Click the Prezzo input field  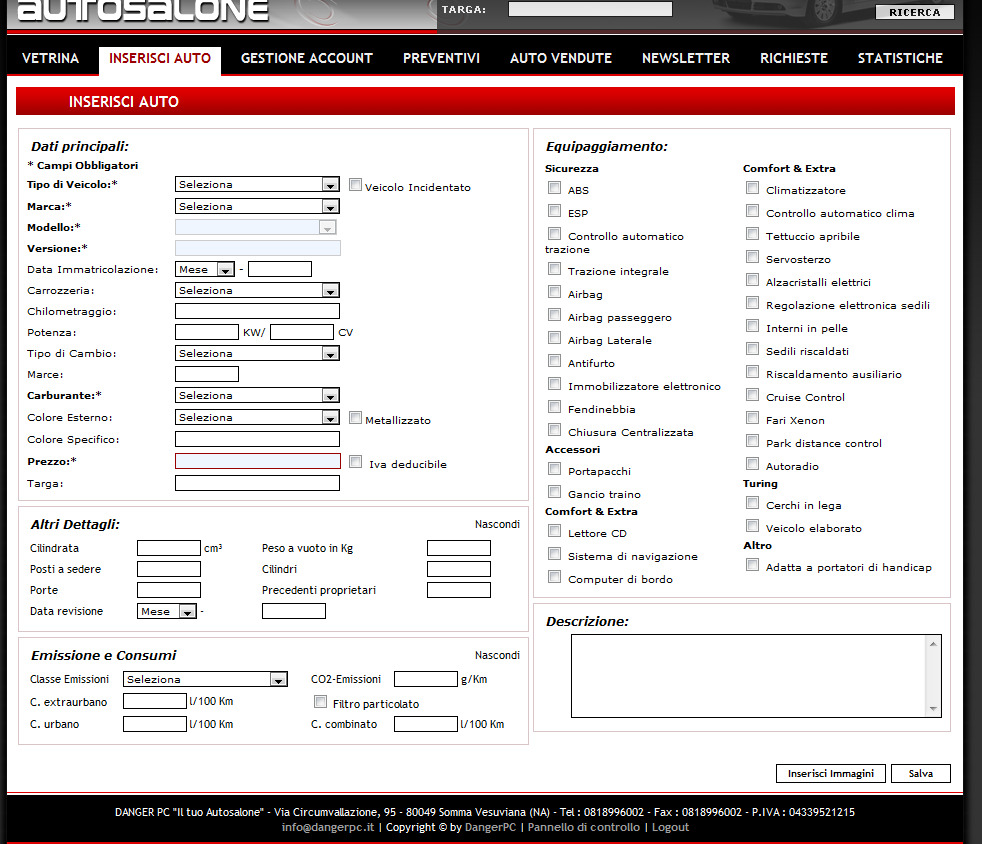[x=258, y=461]
